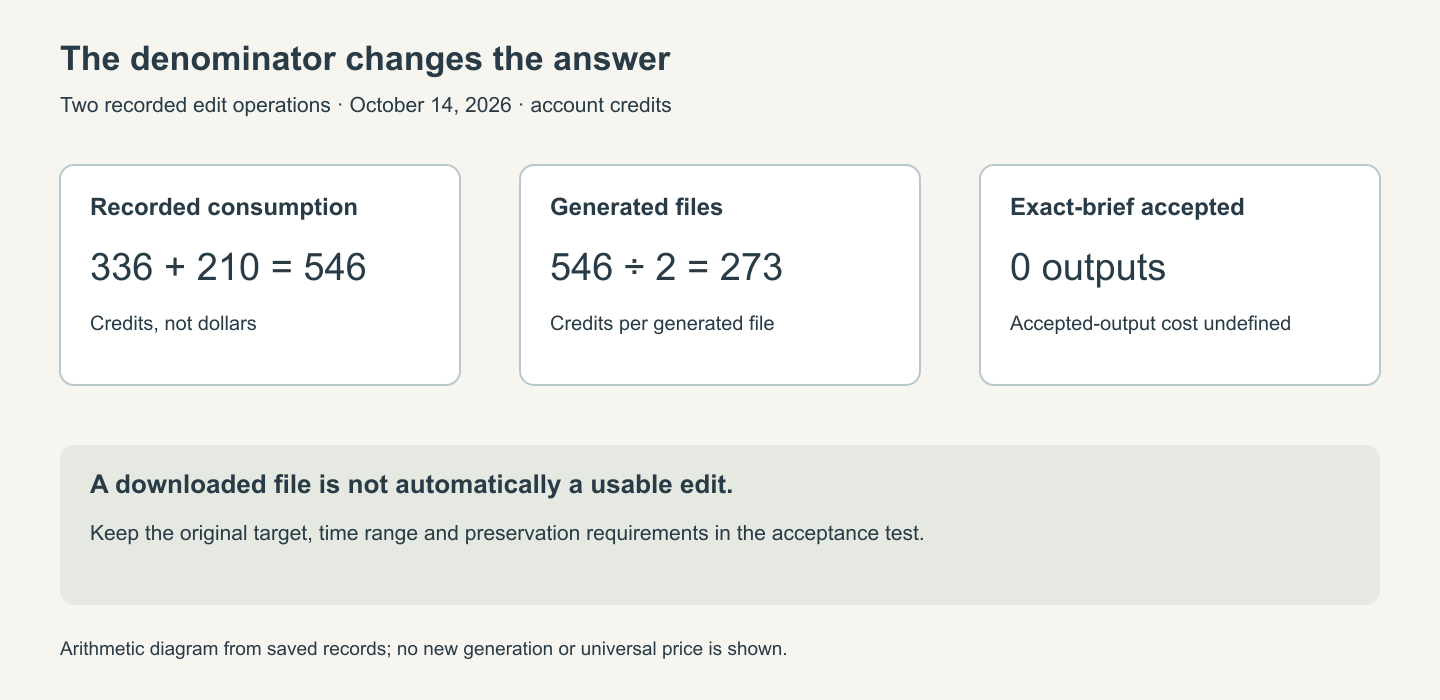The height and width of the screenshot is (700, 1440).
Task: Click the 'Generated files' card title
Action: point(636,207)
